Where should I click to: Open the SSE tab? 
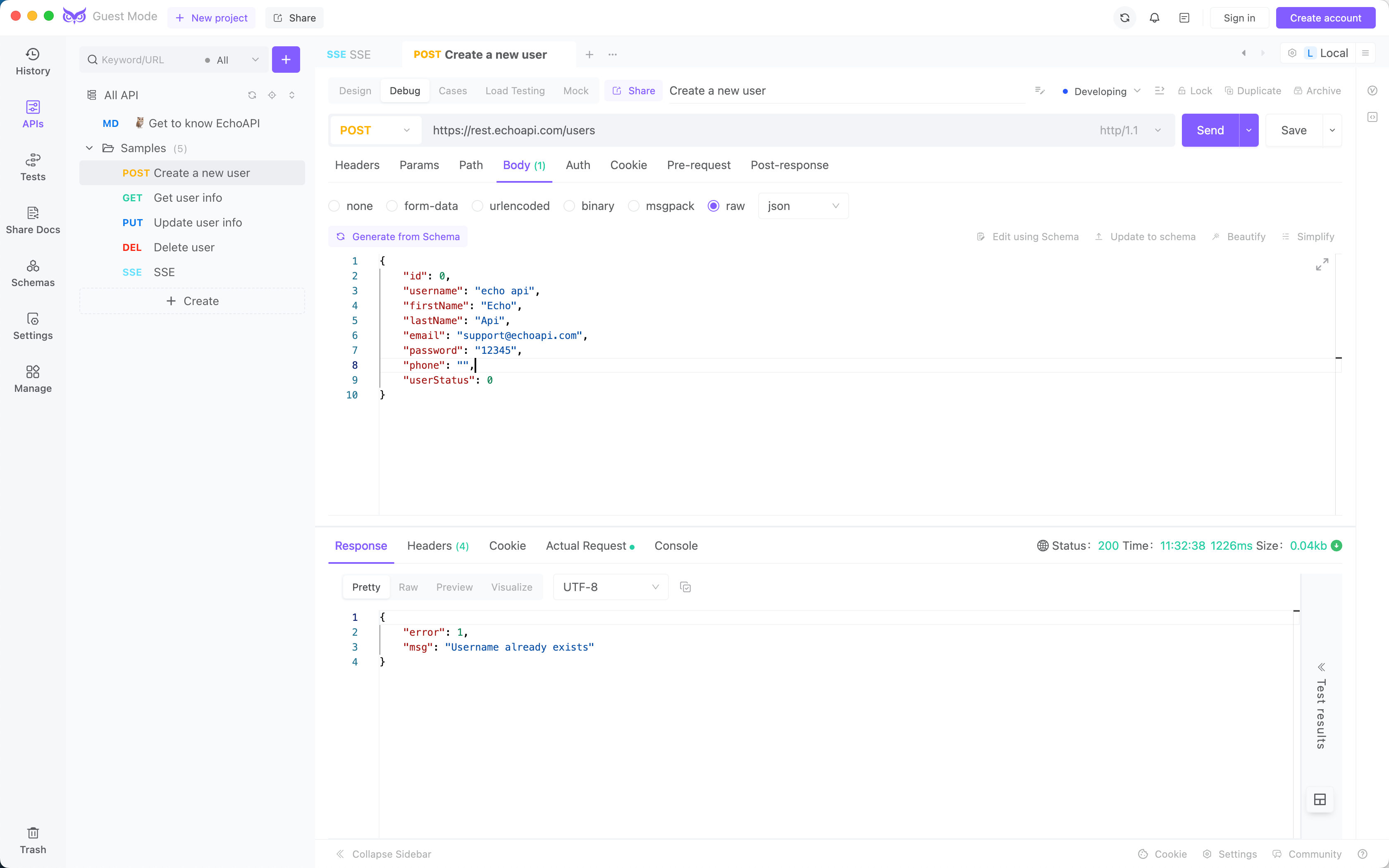(x=348, y=55)
